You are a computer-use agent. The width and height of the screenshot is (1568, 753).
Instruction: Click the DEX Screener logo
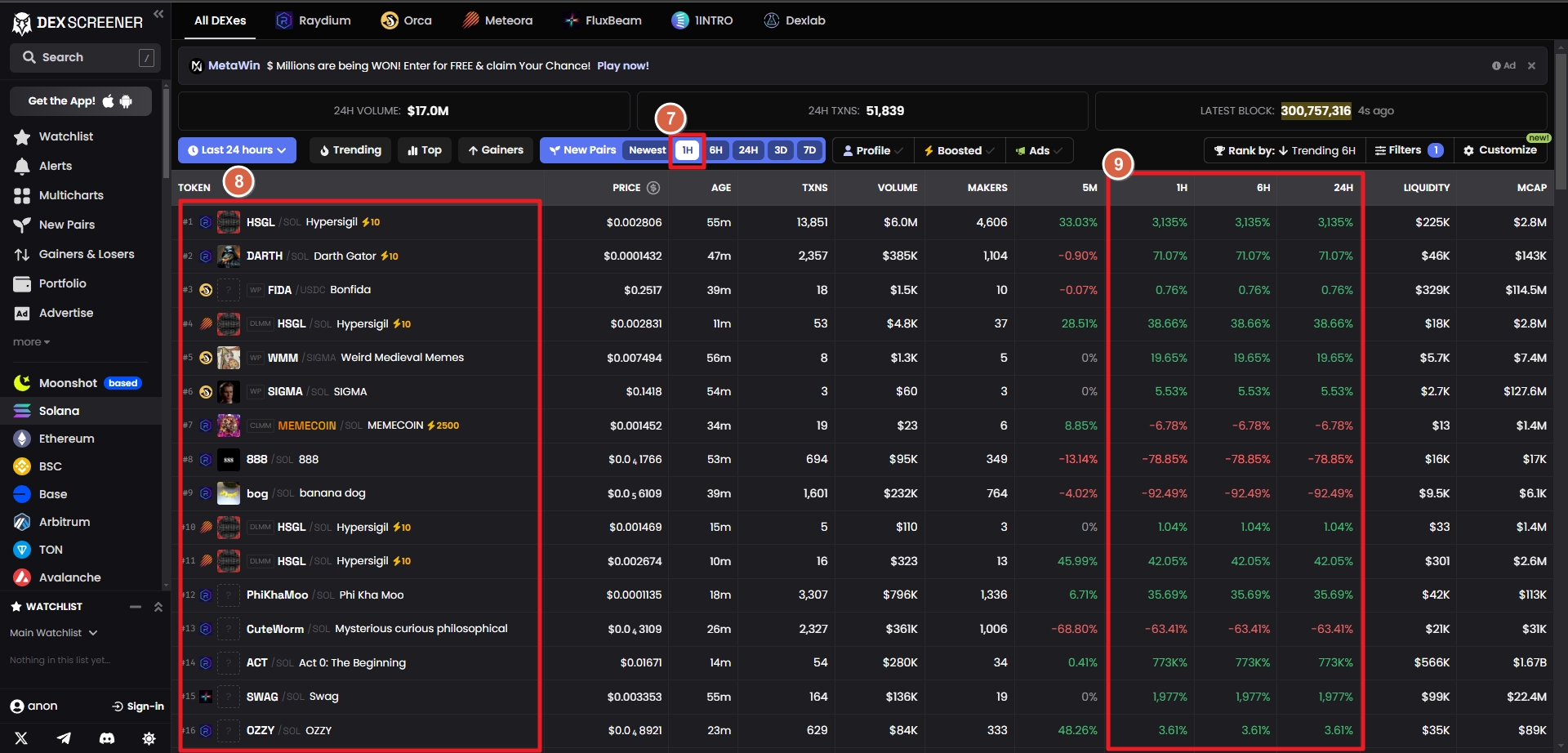(x=78, y=22)
